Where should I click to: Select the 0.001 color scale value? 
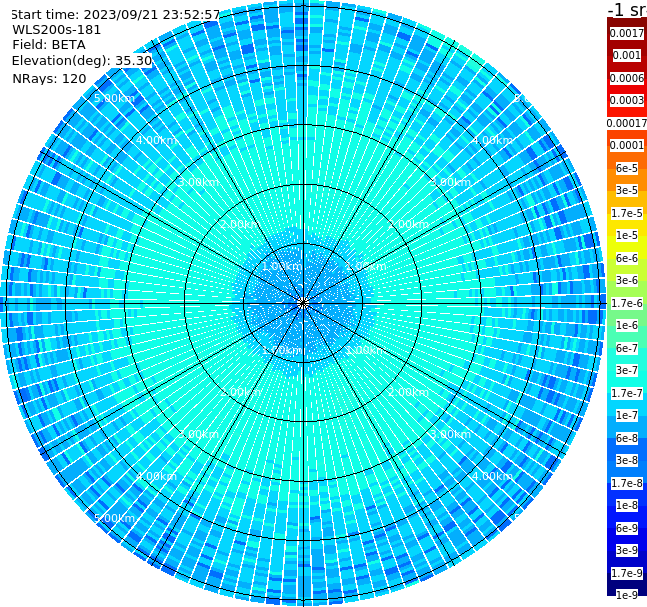(x=627, y=55)
